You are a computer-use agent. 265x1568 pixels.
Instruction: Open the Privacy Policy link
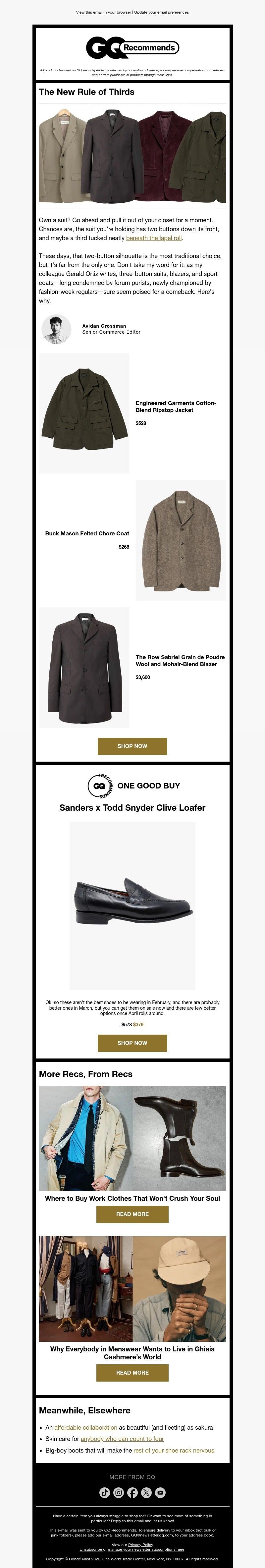click(x=140, y=1544)
